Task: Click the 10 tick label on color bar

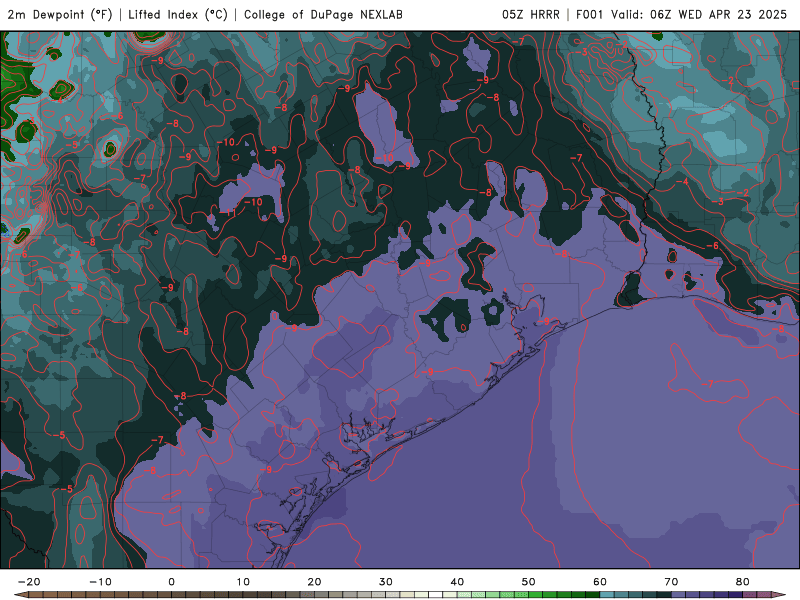Action: 243,582
